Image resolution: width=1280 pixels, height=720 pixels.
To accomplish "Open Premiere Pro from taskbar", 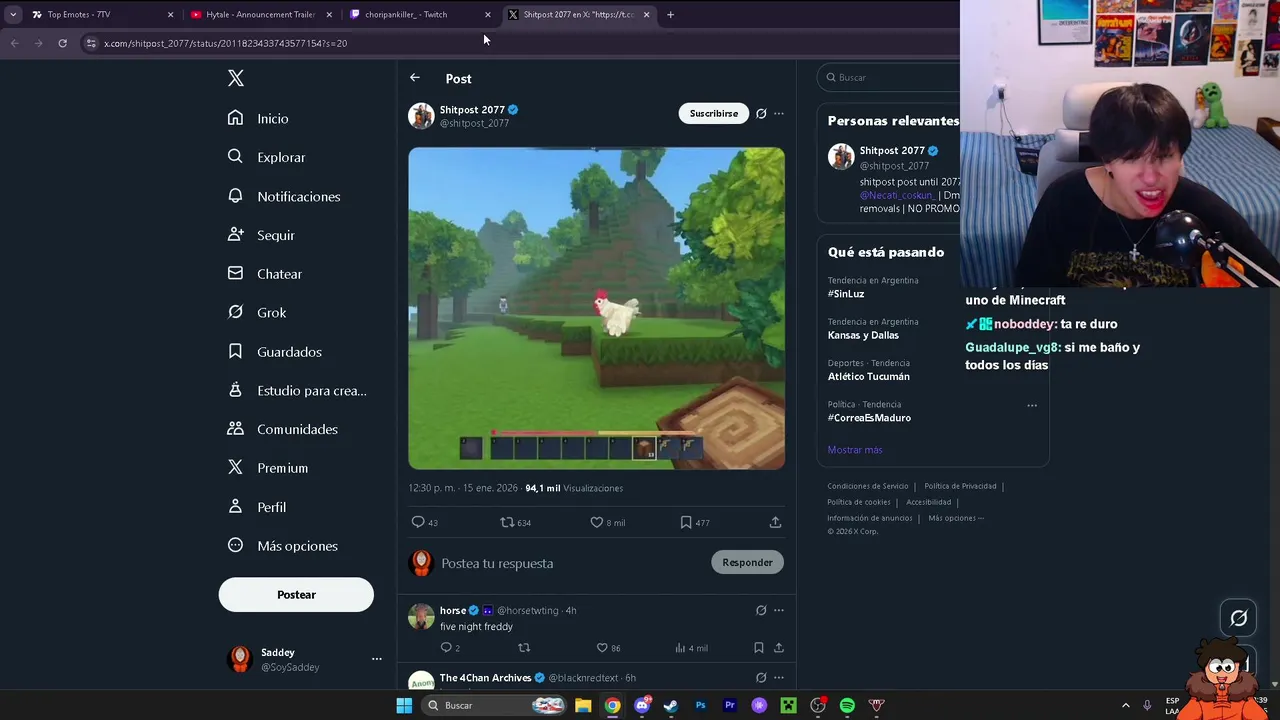I will point(730,705).
